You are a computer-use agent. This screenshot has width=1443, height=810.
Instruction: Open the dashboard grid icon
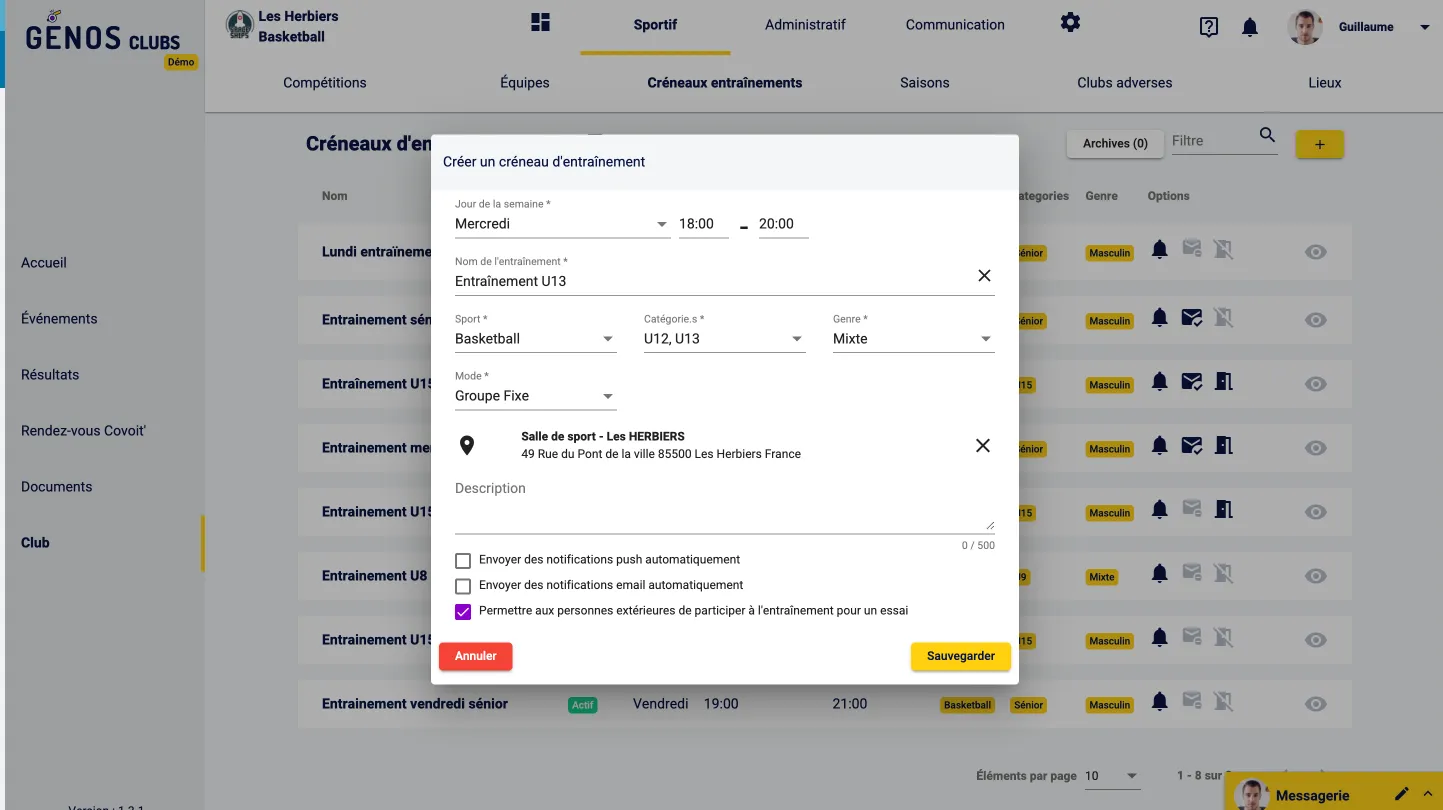coord(540,23)
